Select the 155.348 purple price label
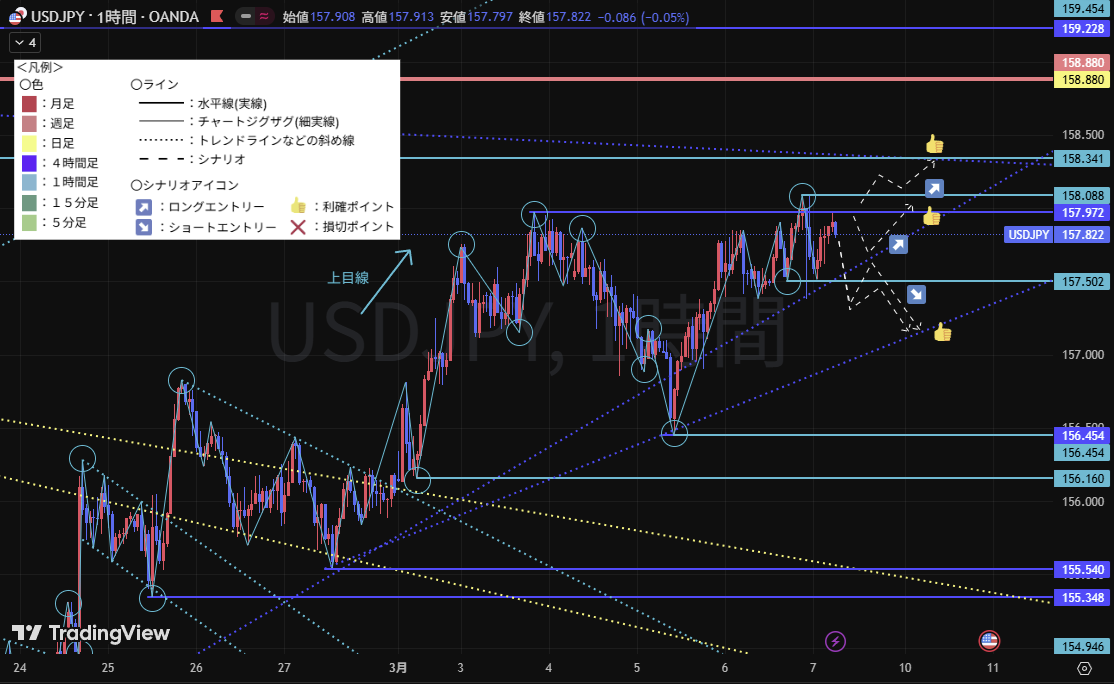The image size is (1114, 684). [1083, 597]
